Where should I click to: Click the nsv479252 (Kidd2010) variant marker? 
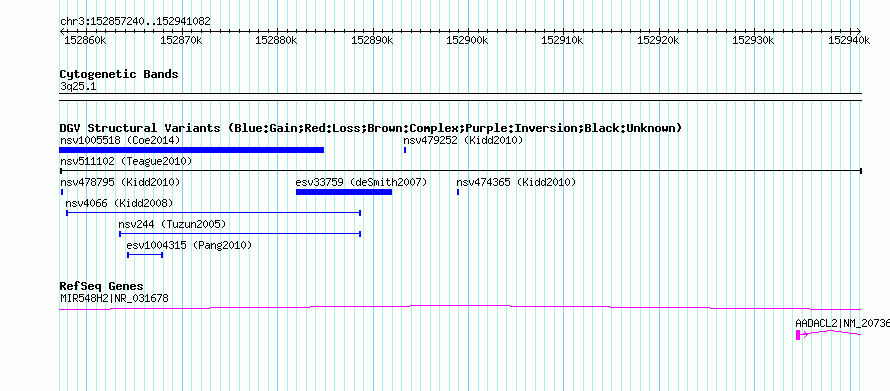[x=405, y=150]
